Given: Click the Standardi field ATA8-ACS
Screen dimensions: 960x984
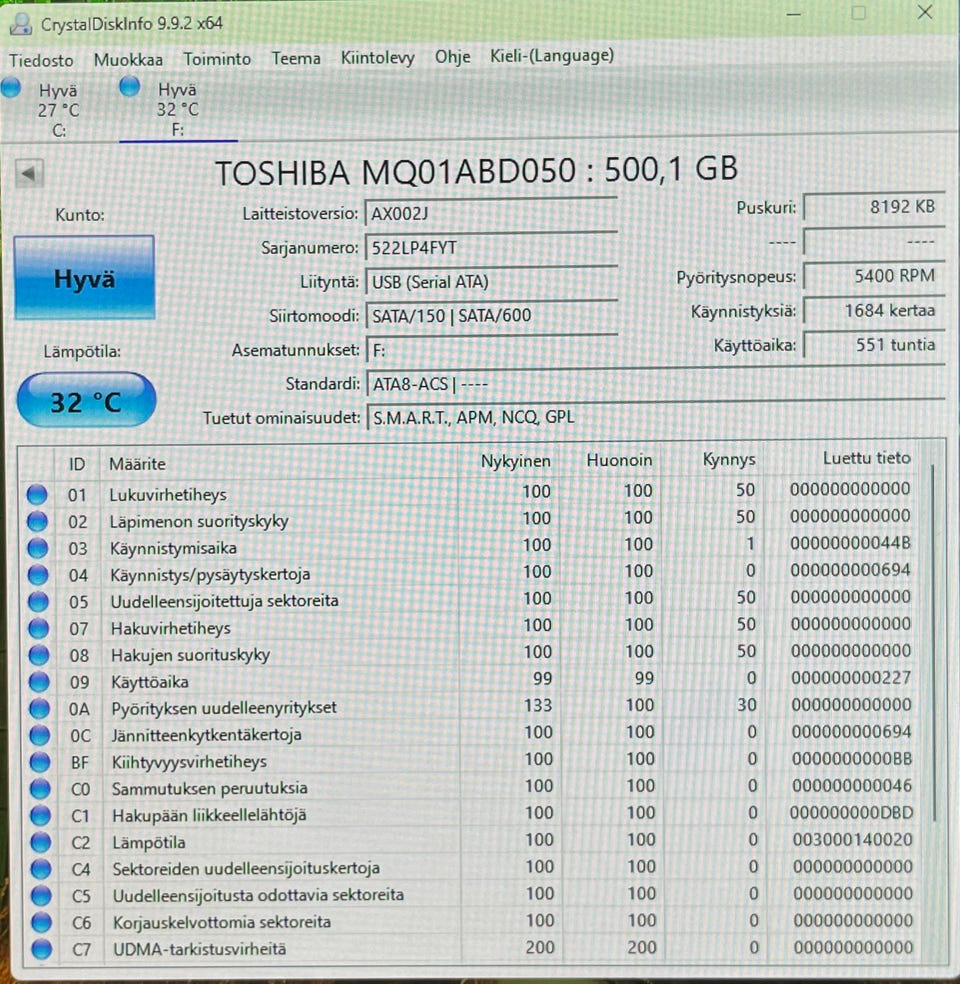Looking at the screenshot, I should [655, 383].
